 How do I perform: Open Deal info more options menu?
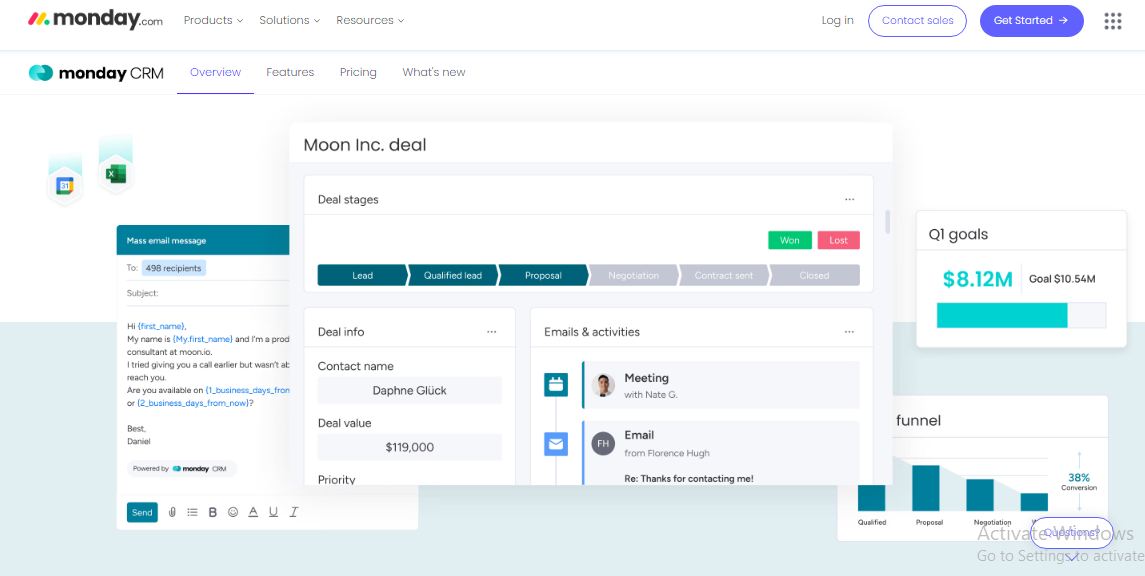491,331
